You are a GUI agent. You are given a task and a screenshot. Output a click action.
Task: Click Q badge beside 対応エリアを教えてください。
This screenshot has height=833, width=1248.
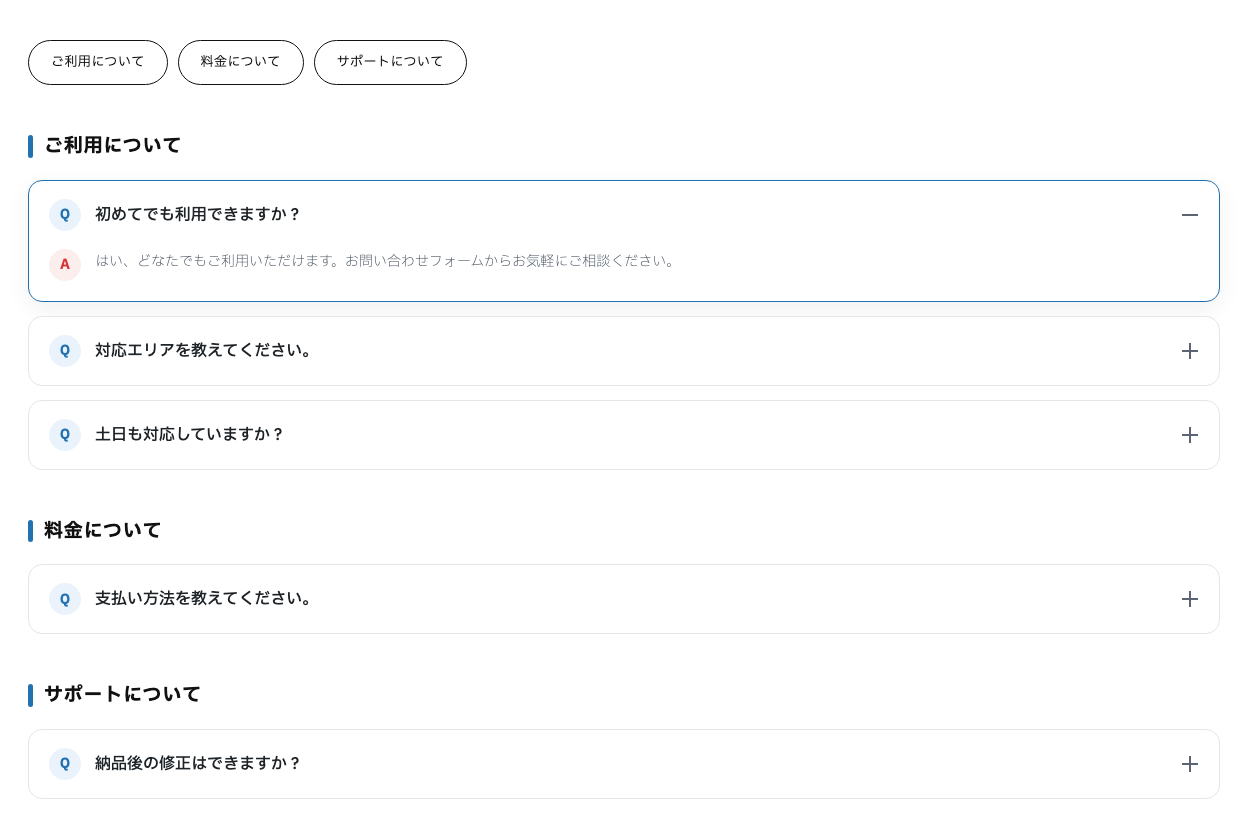[65, 351]
